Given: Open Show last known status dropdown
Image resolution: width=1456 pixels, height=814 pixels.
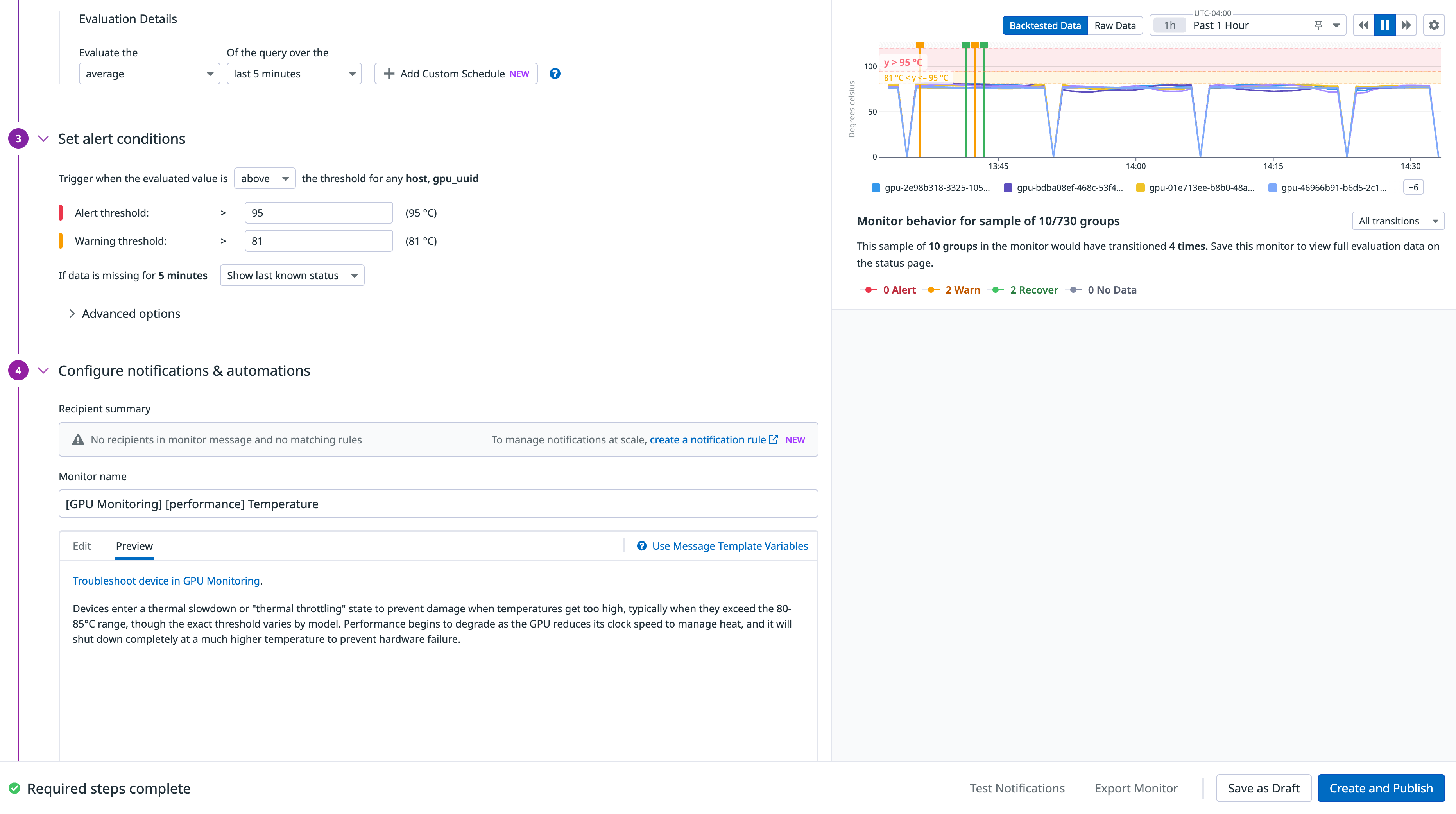Looking at the screenshot, I should (x=292, y=275).
